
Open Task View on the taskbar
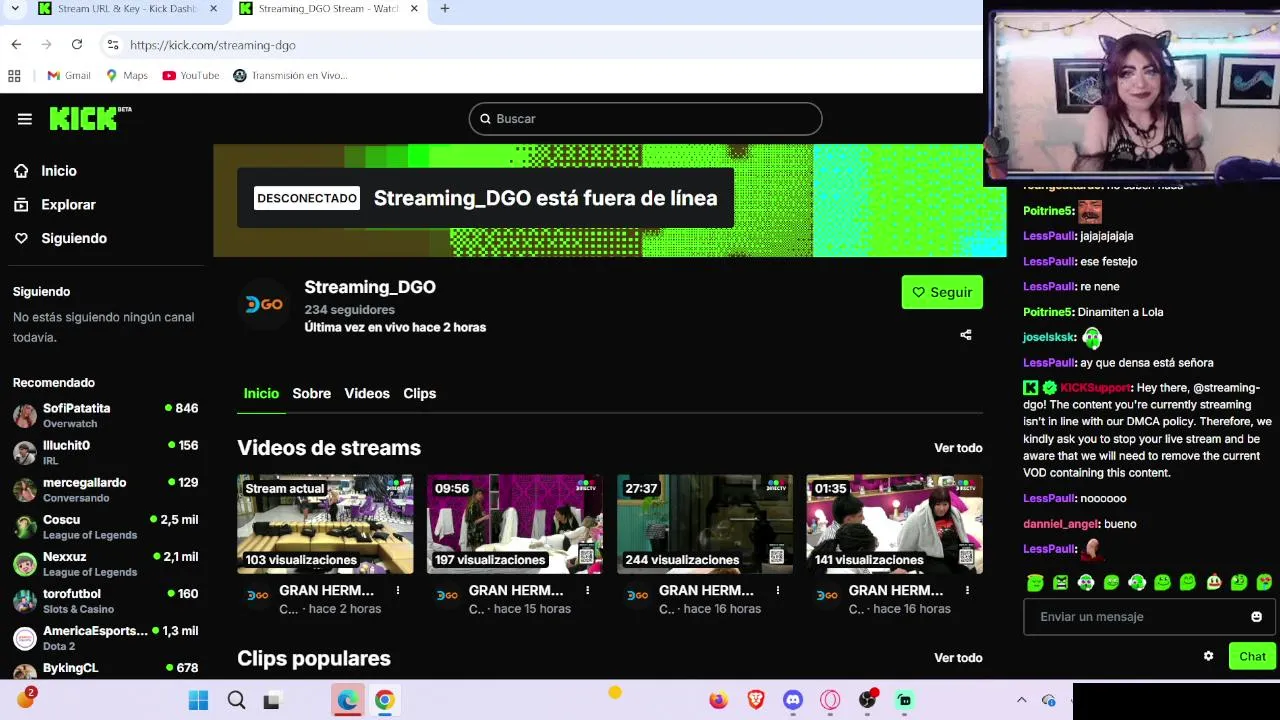tap(272, 700)
